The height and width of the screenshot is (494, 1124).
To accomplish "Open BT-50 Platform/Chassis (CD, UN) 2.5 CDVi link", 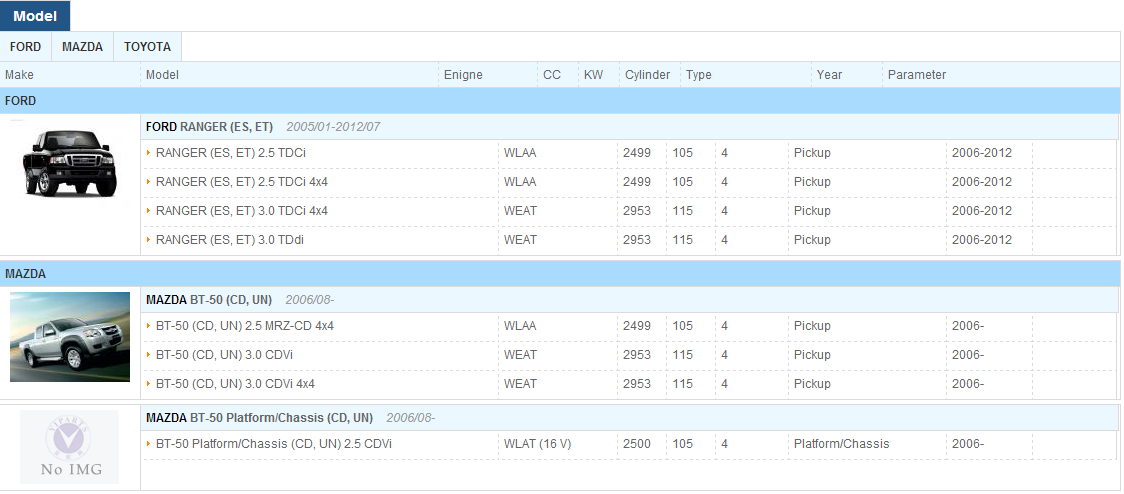I will 274,444.
